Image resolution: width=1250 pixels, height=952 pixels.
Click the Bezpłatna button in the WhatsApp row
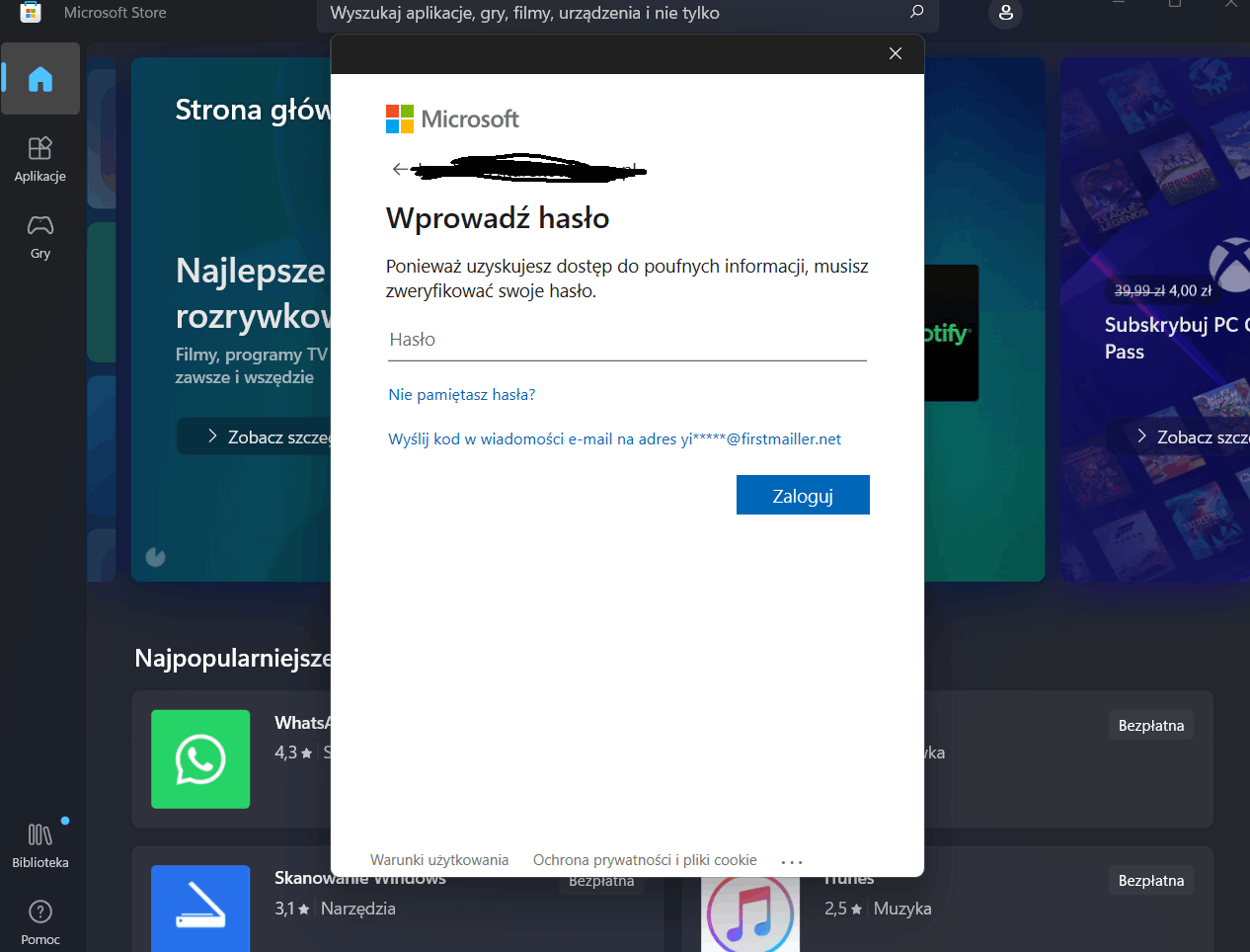(1151, 726)
